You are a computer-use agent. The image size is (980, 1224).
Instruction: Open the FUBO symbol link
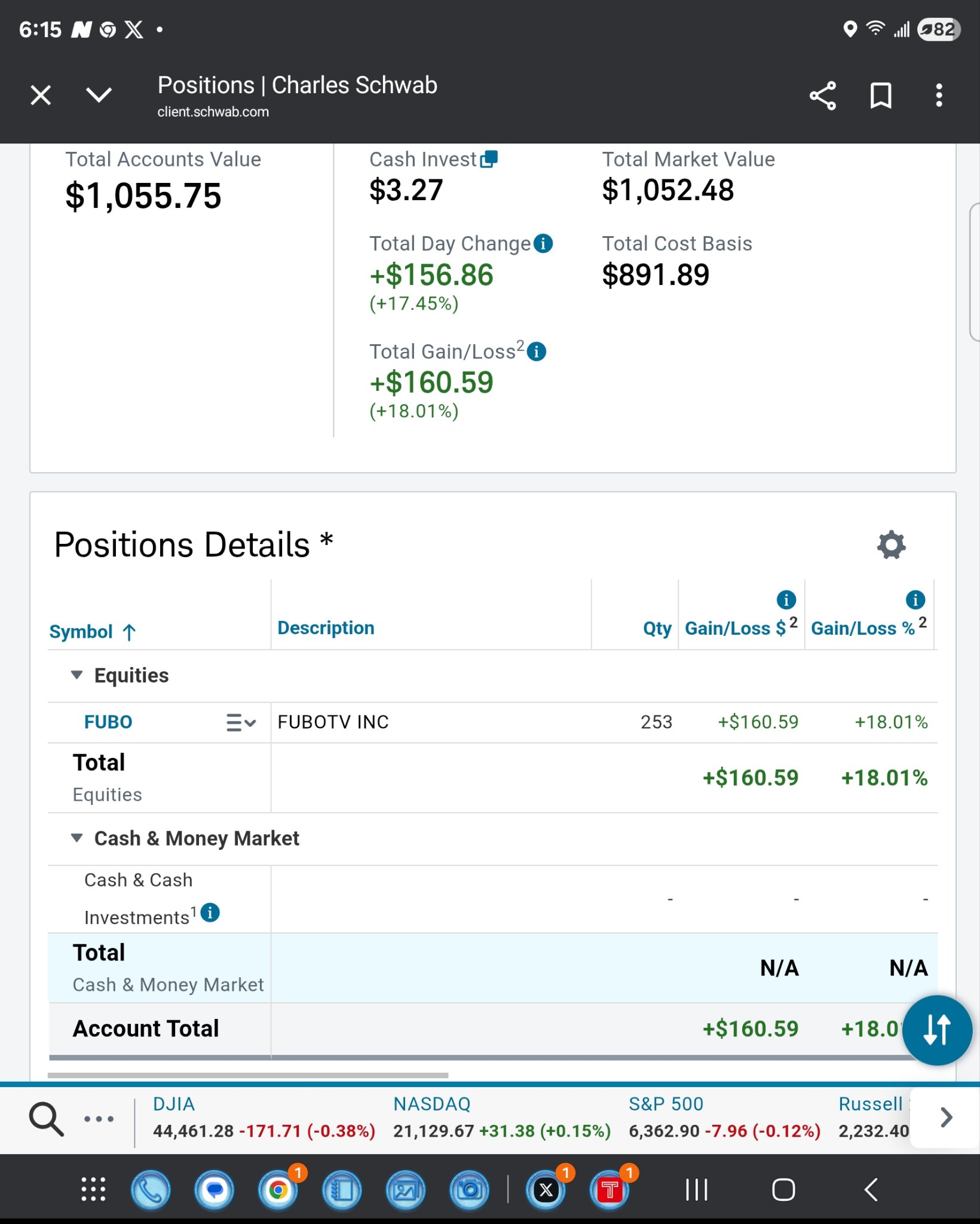[x=108, y=722]
